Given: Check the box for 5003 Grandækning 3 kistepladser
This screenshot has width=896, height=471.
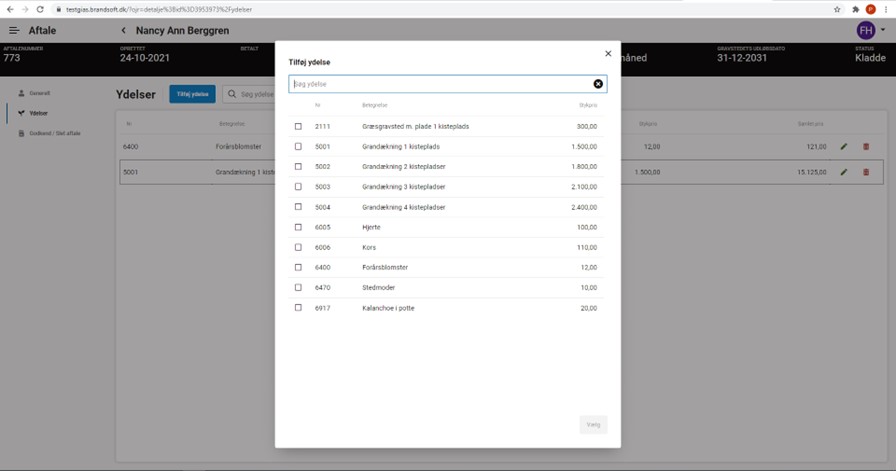Looking at the screenshot, I should [298, 186].
